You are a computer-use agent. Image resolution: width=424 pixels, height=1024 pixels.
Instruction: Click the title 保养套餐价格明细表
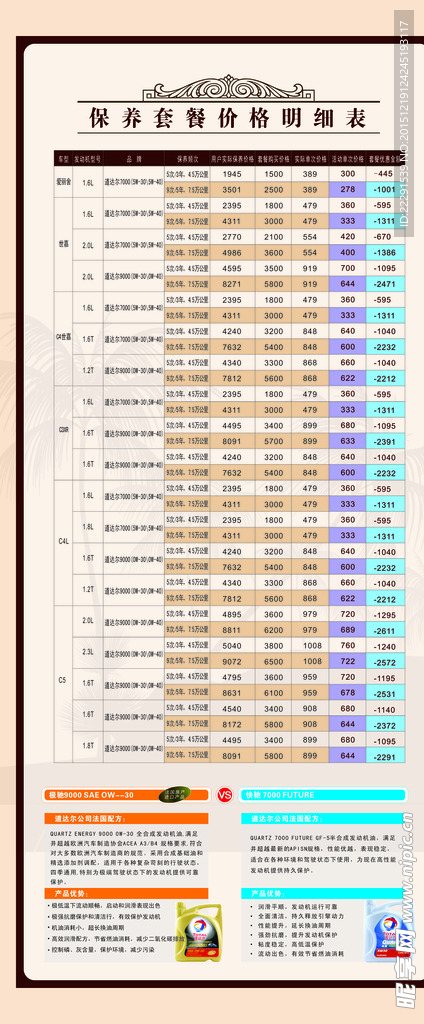pos(227,118)
